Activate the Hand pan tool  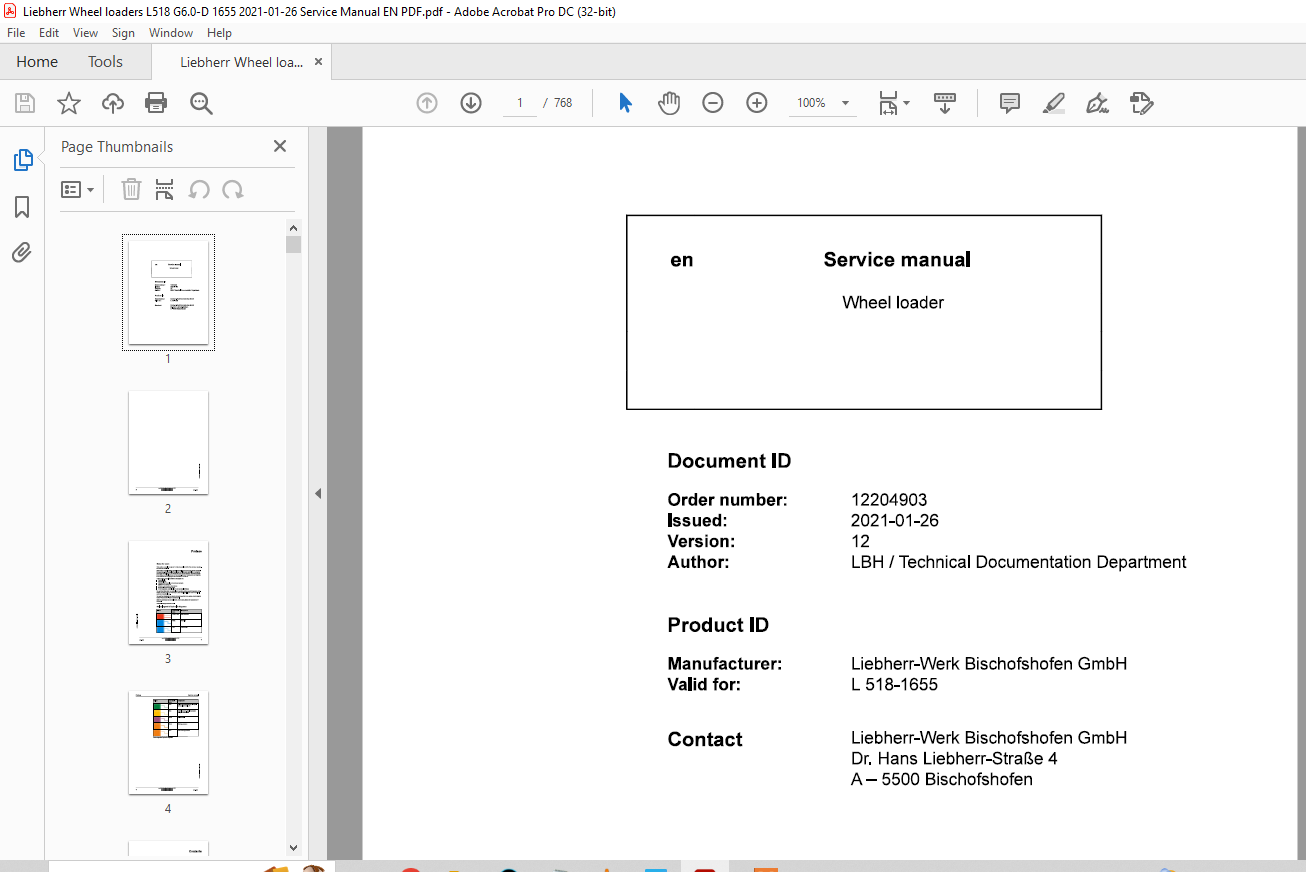(669, 103)
